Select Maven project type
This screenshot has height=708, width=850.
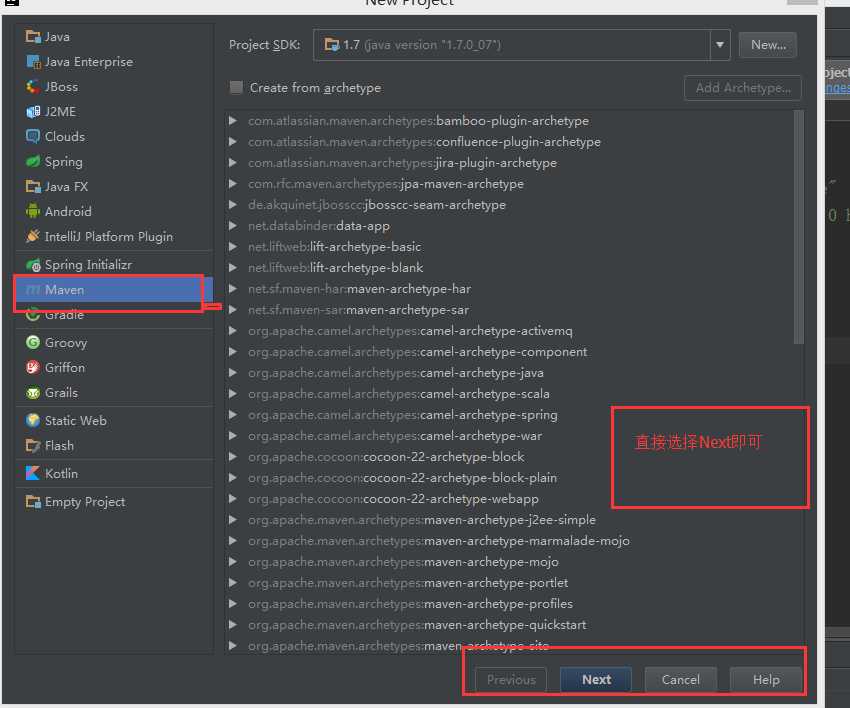pos(114,289)
